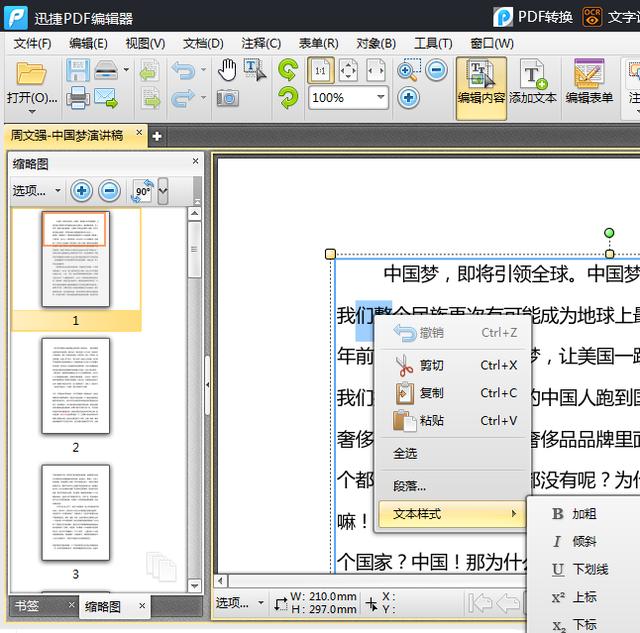Open a file with the 打开(O) folder icon

tap(31, 74)
